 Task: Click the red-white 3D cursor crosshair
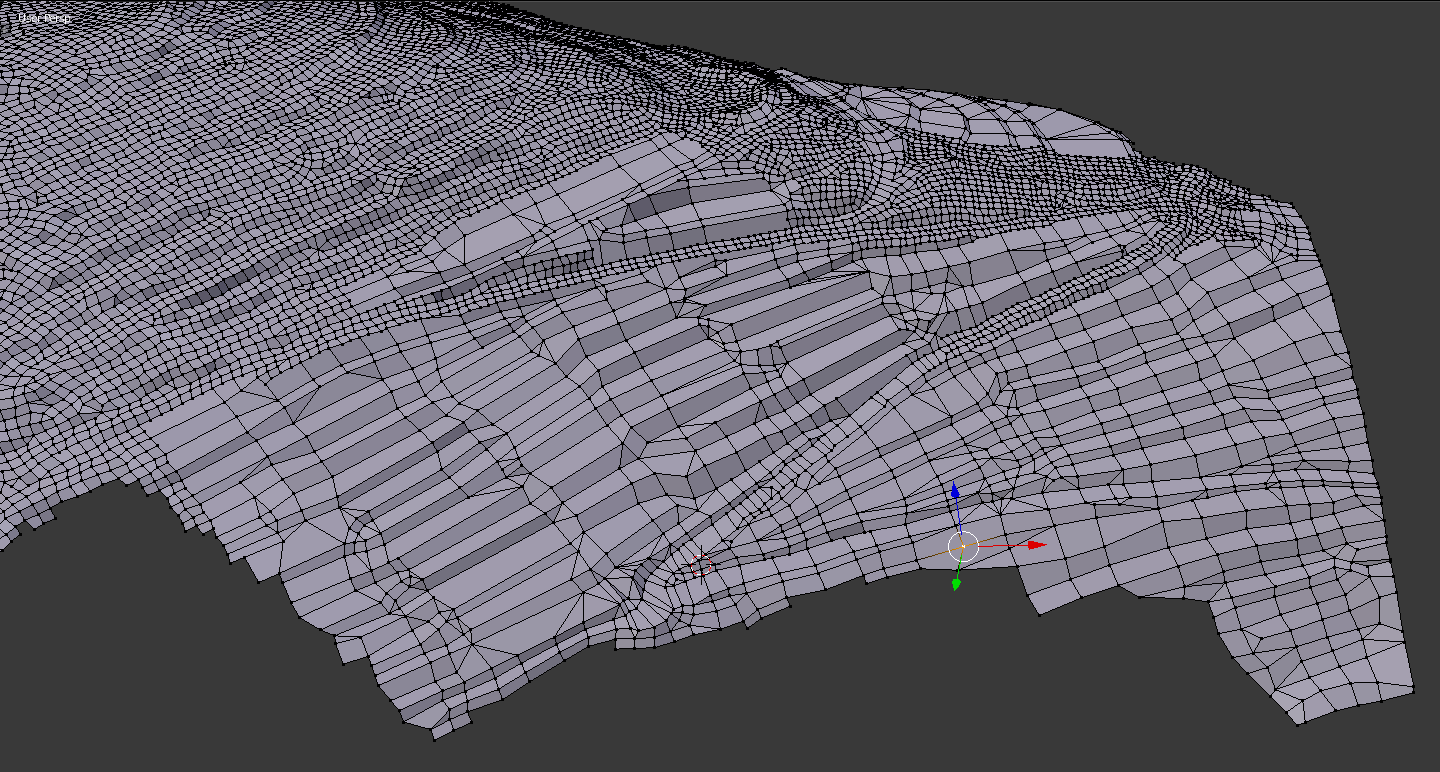click(701, 566)
